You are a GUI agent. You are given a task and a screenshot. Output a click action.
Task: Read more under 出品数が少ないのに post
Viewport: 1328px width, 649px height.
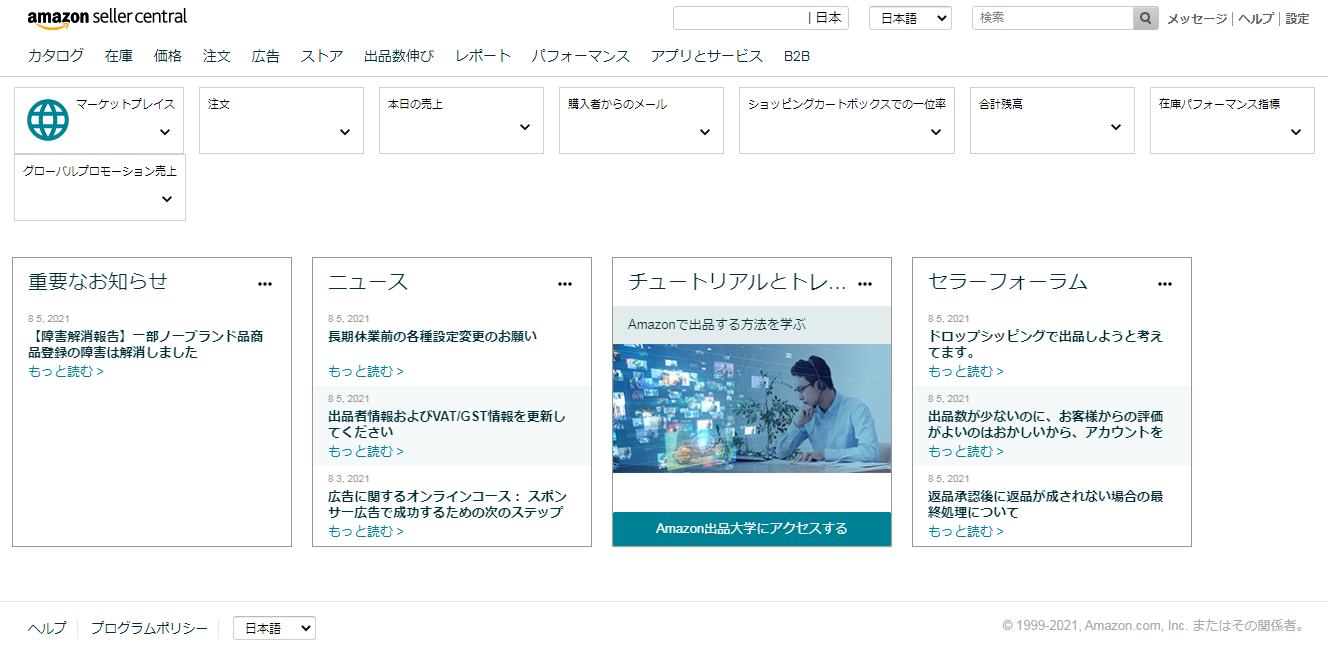[966, 451]
